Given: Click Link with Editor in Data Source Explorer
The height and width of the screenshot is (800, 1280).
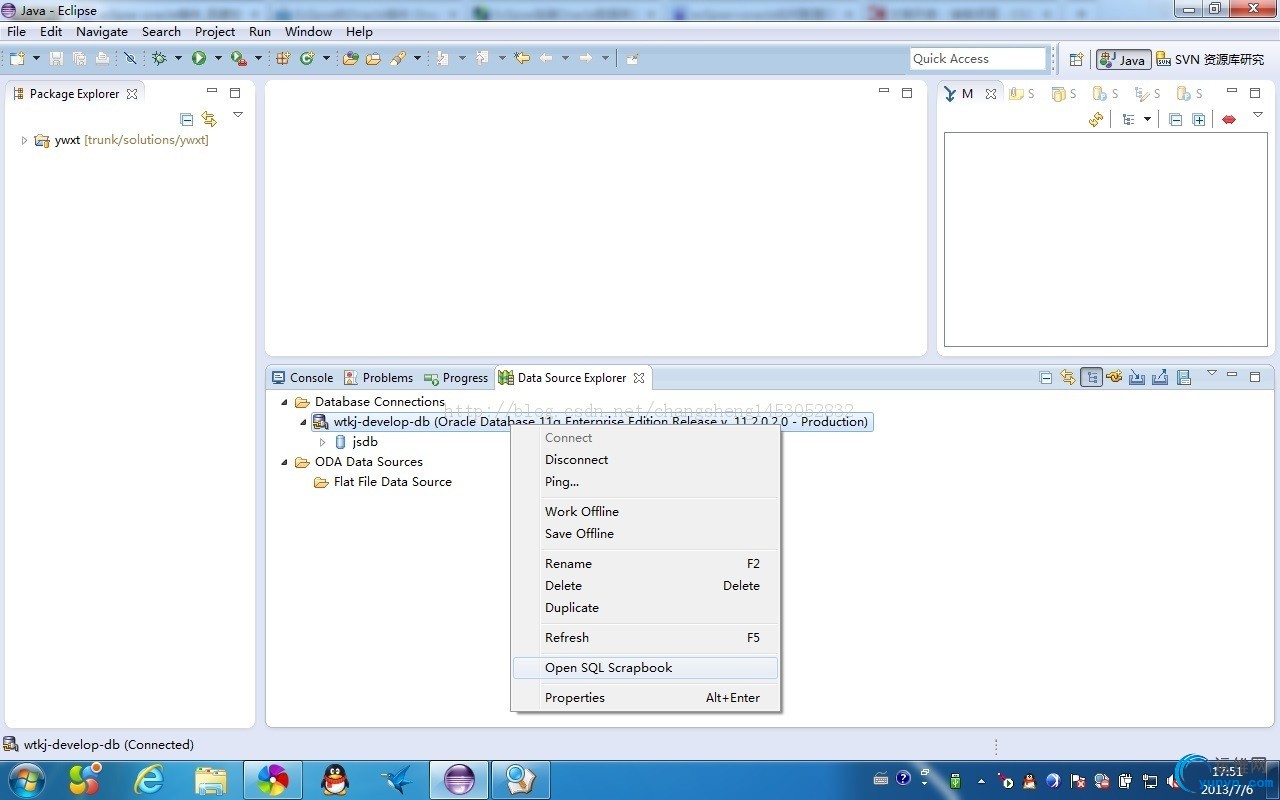Looking at the screenshot, I should point(1068,377).
